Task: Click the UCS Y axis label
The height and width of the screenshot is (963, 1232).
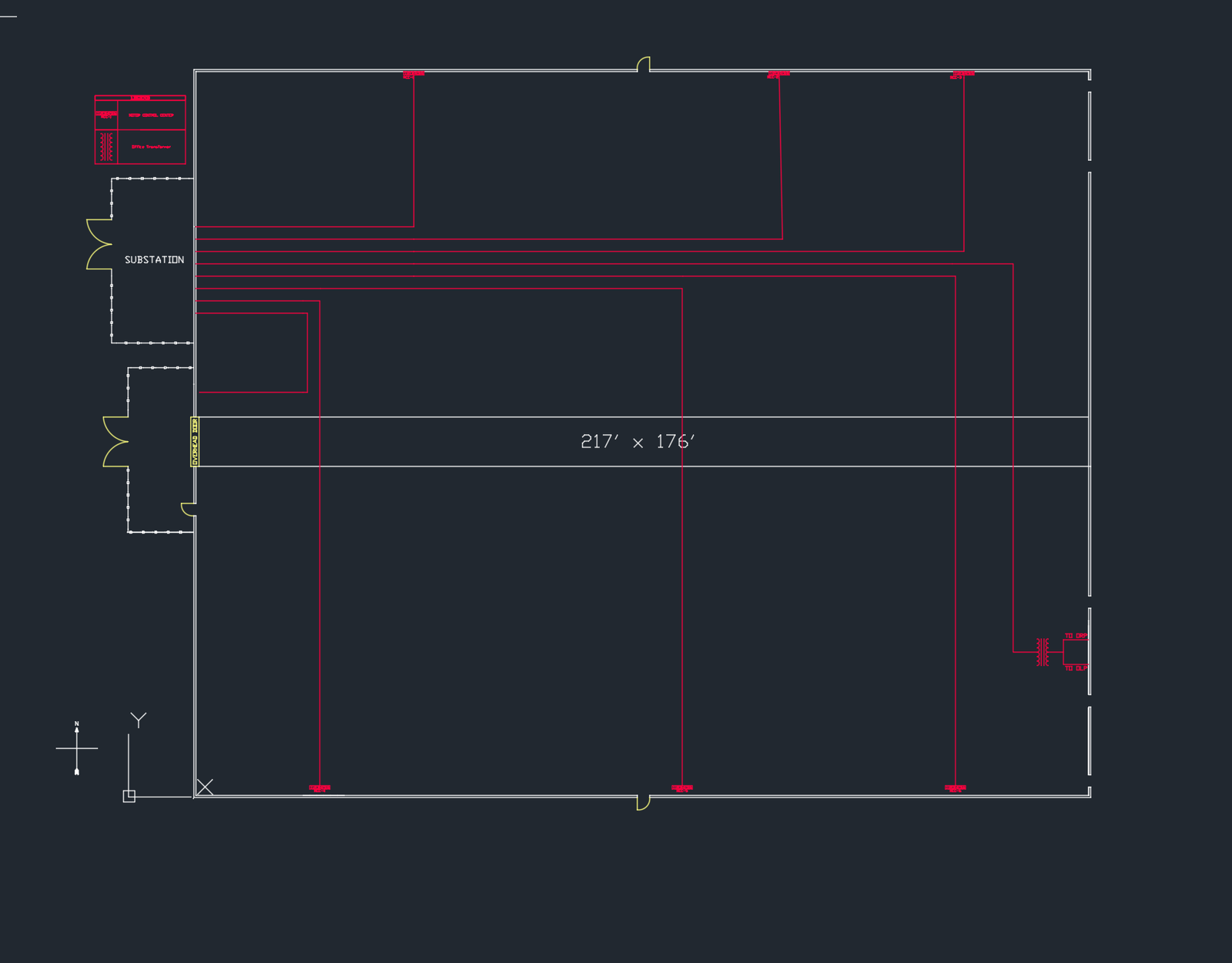Action: pos(139,720)
